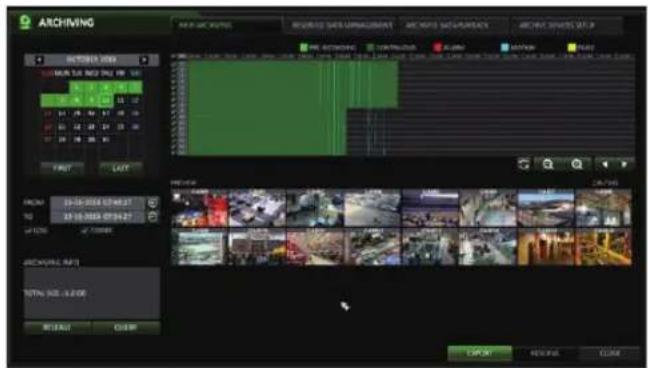Click the red Alarm legend swatch
The height and width of the screenshot is (368, 648).
pyautogui.click(x=437, y=48)
